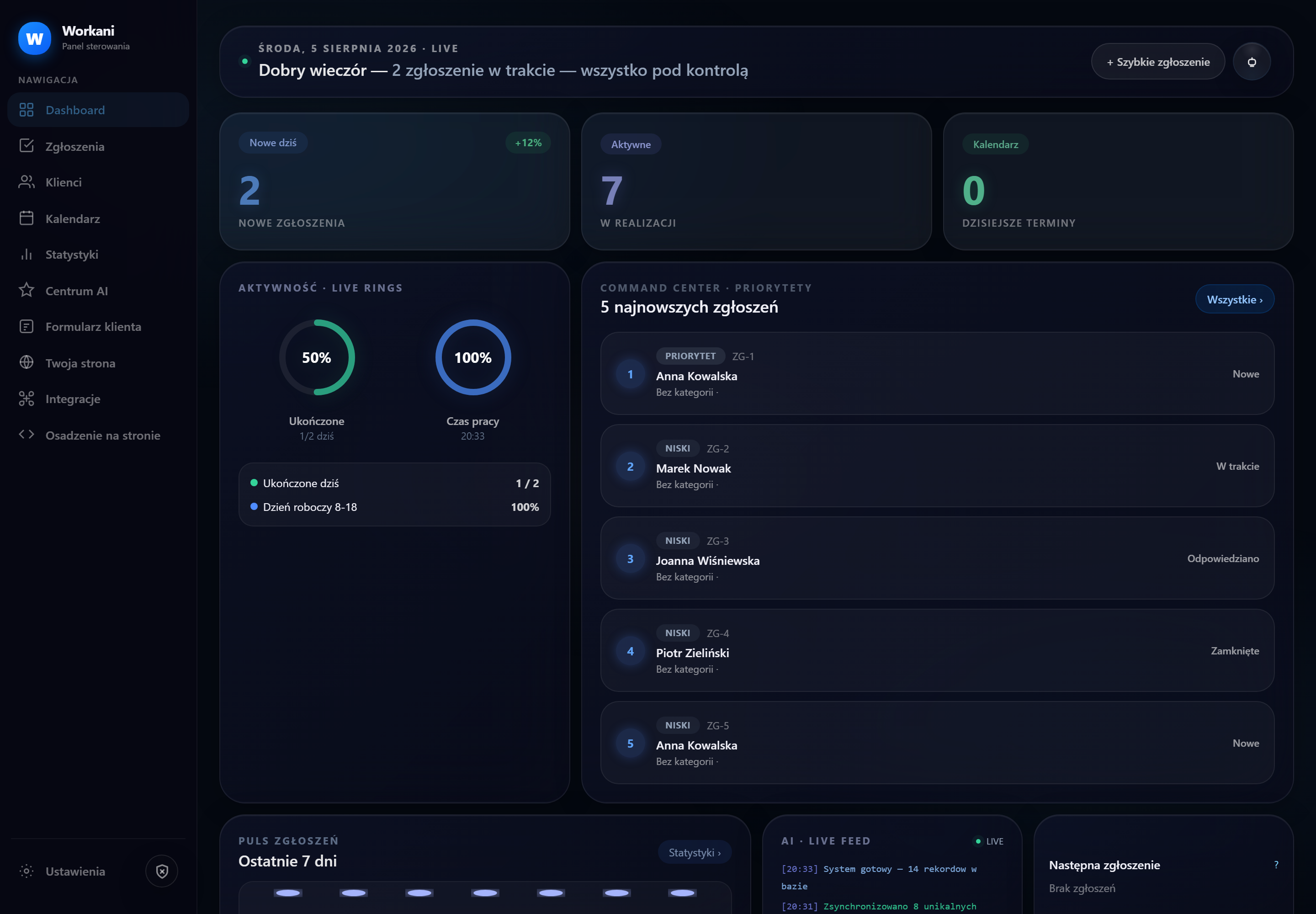Click the Brak zgłoszeń text
Screen dimensions: 1316x914
click(x=1082, y=888)
